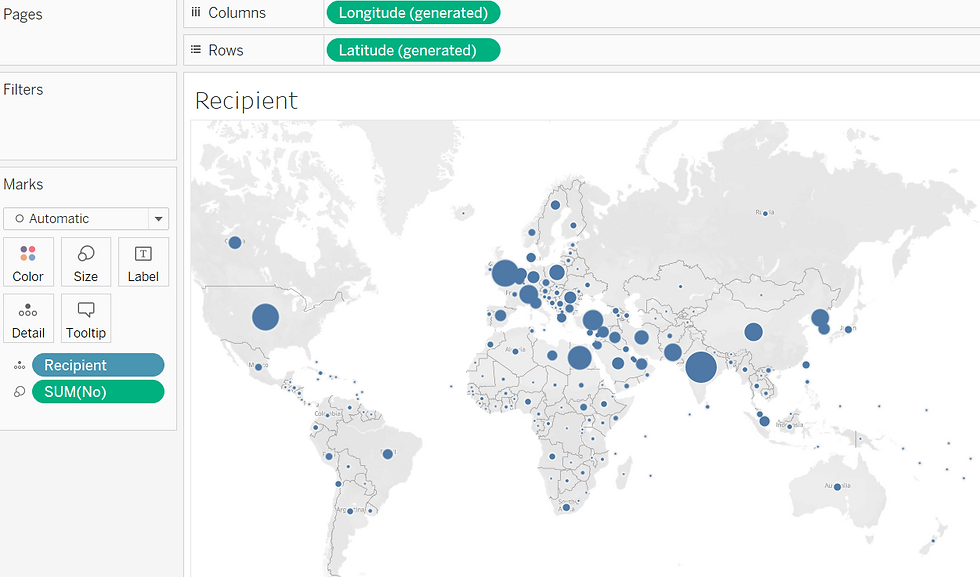Click the detail icon beside Recipient pill
This screenshot has height=577, width=980.
19,366
